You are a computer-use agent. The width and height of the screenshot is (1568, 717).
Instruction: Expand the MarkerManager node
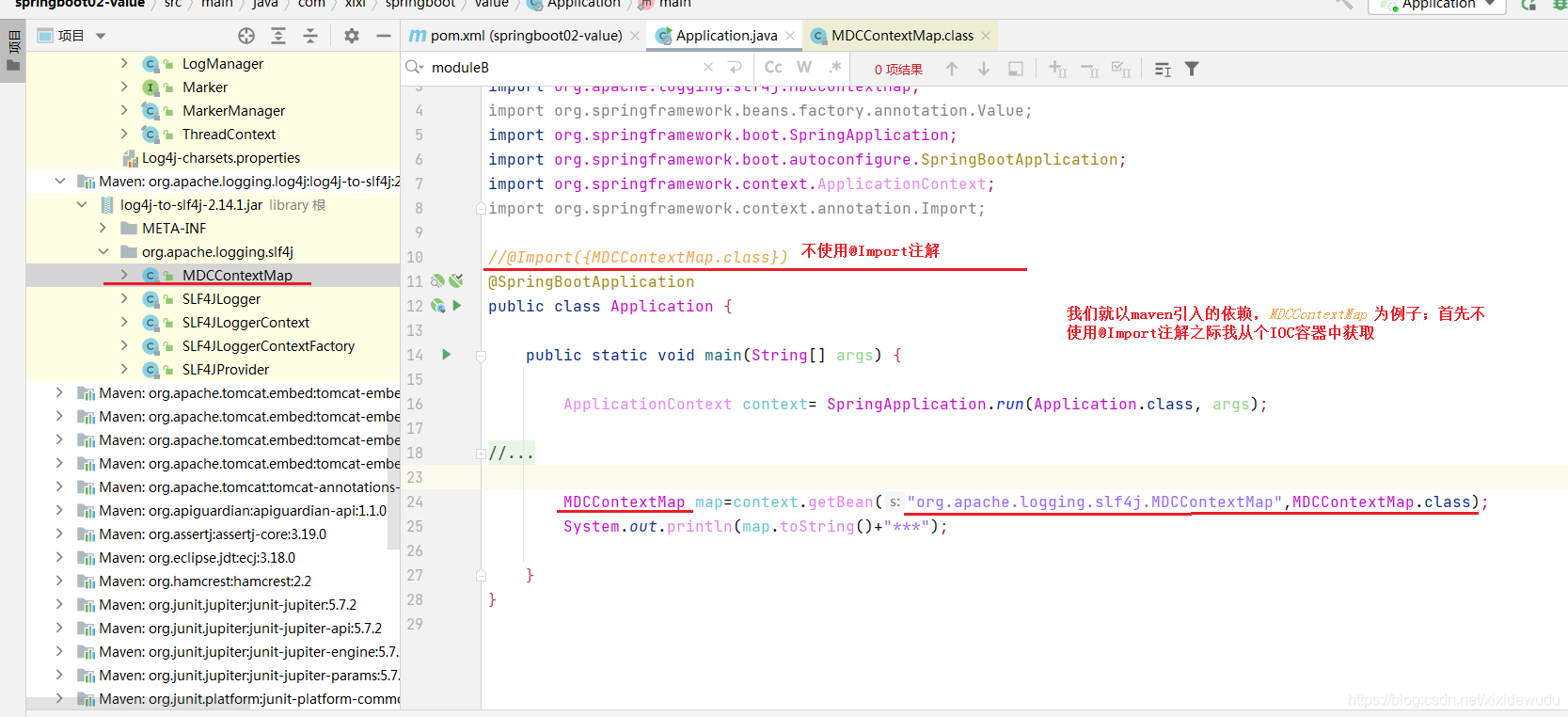click(124, 110)
